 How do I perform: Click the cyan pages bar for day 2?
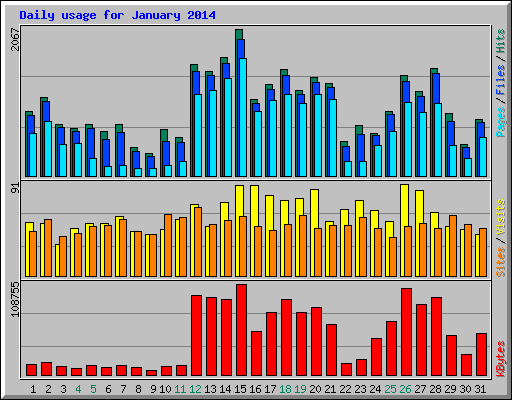(x=48, y=149)
